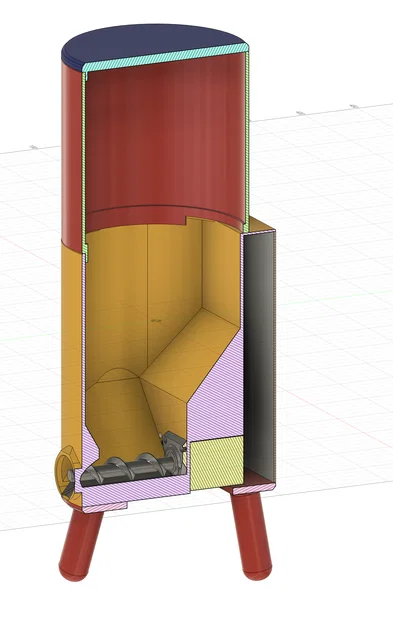Select the red upper hopper interior wall
Viewport: 393px width, 625px height.
165,140
